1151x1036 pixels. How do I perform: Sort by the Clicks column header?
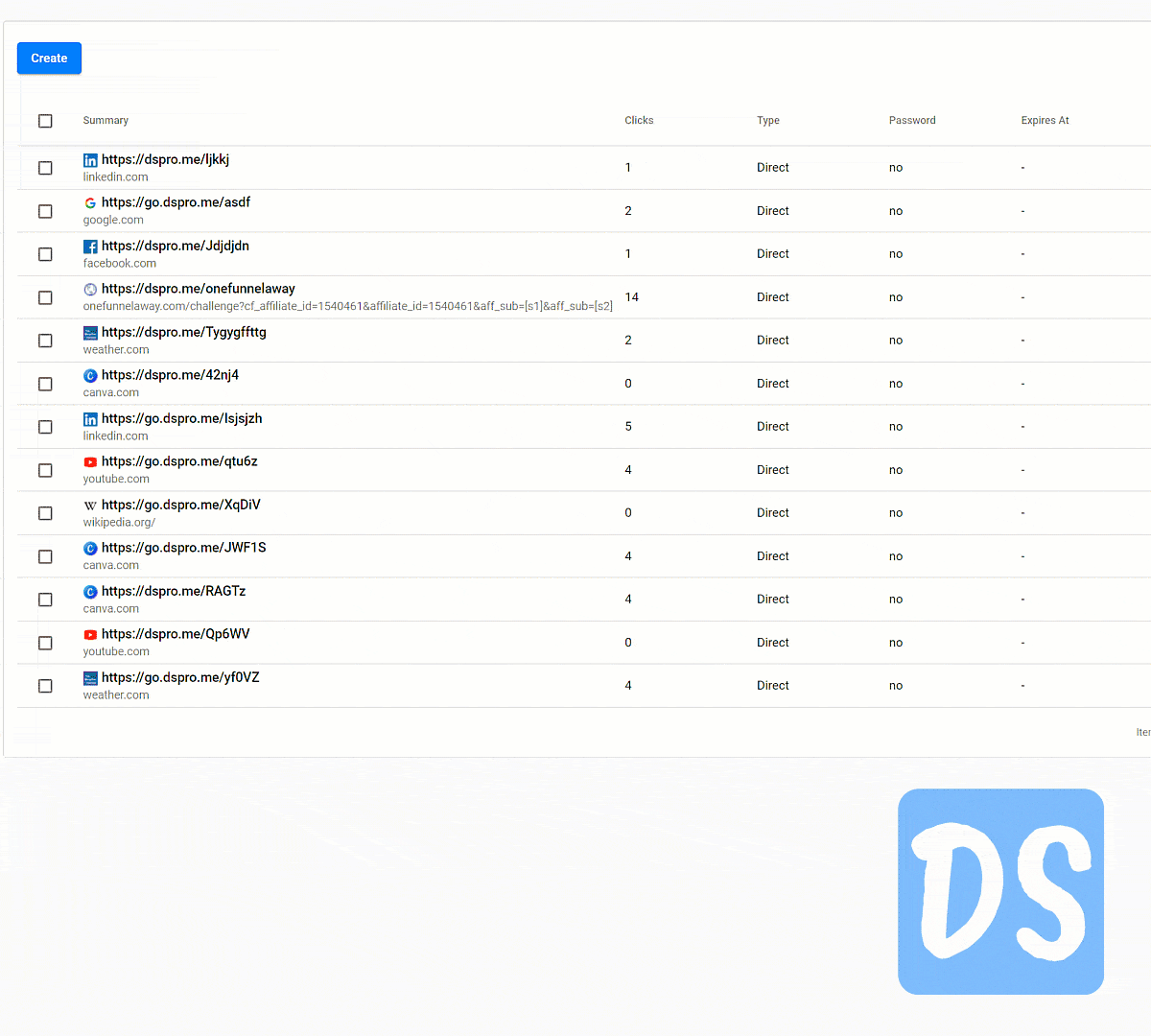(x=639, y=121)
